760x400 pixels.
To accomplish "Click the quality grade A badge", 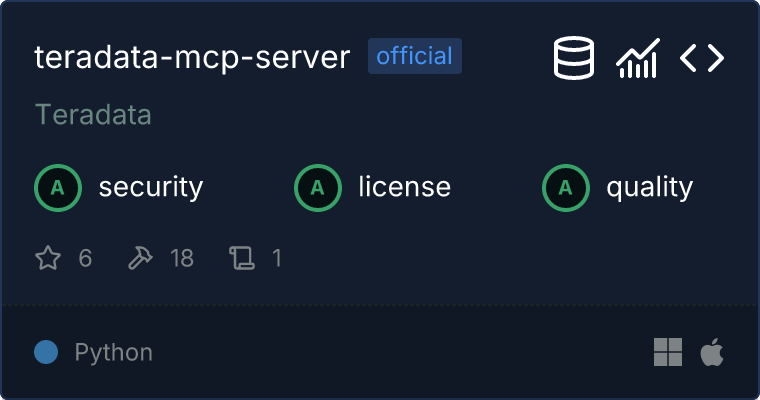I will pos(566,188).
